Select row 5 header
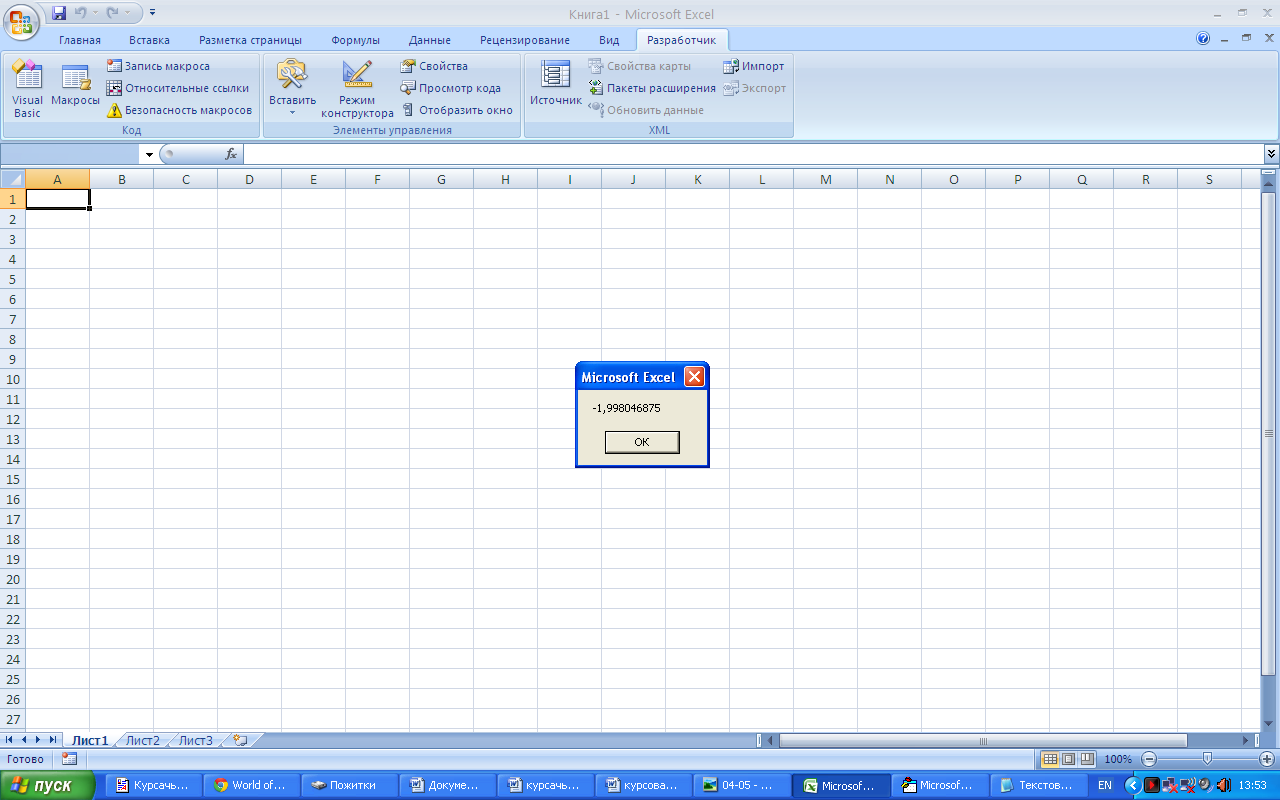 (12, 279)
